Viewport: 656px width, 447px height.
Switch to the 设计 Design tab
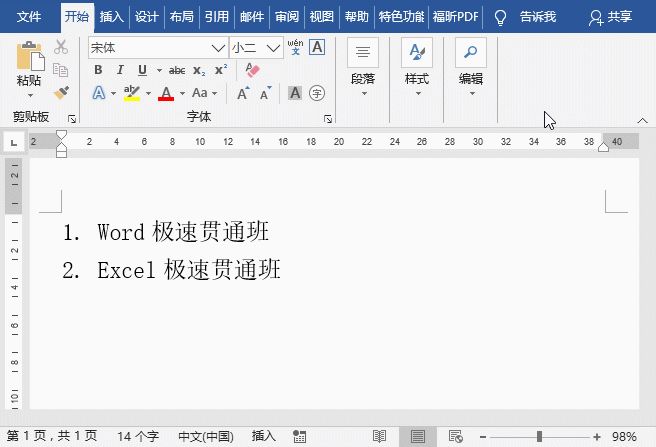tap(147, 17)
